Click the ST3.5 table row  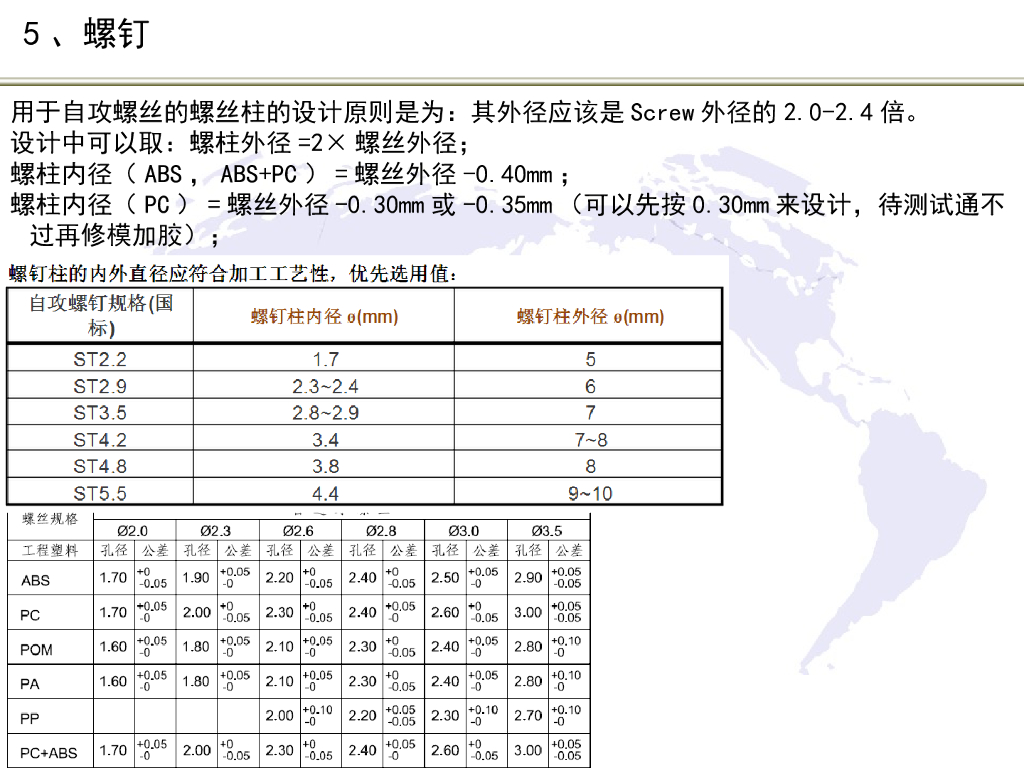click(100, 411)
